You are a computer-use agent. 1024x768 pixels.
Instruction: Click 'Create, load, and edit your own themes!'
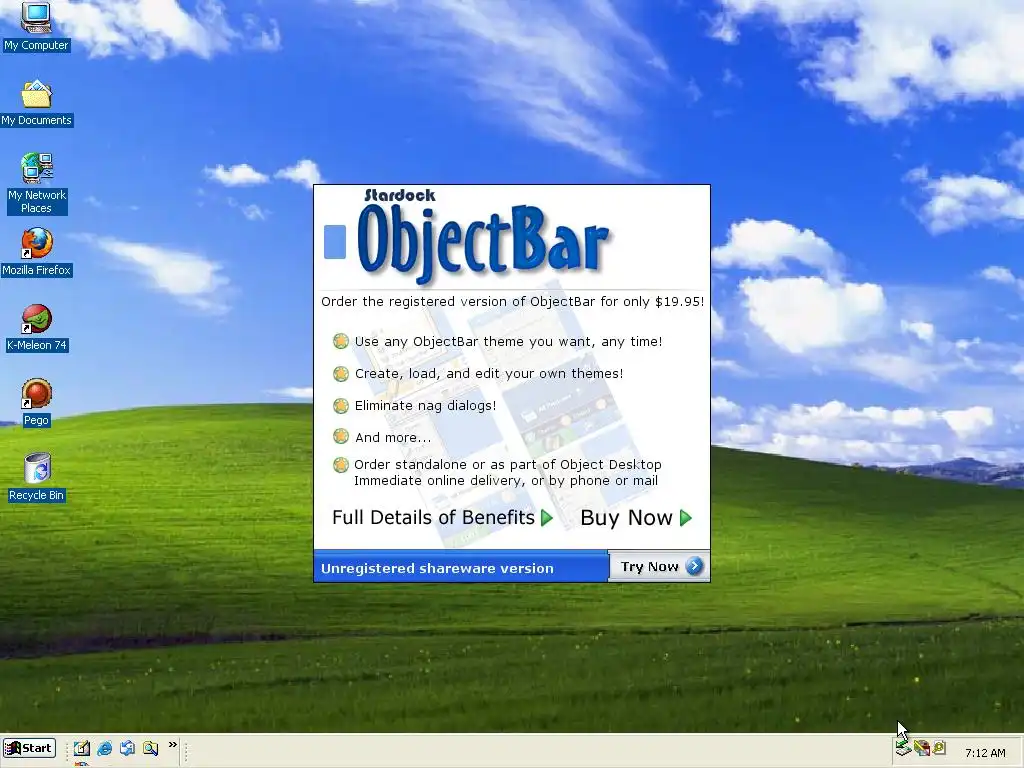(488, 374)
